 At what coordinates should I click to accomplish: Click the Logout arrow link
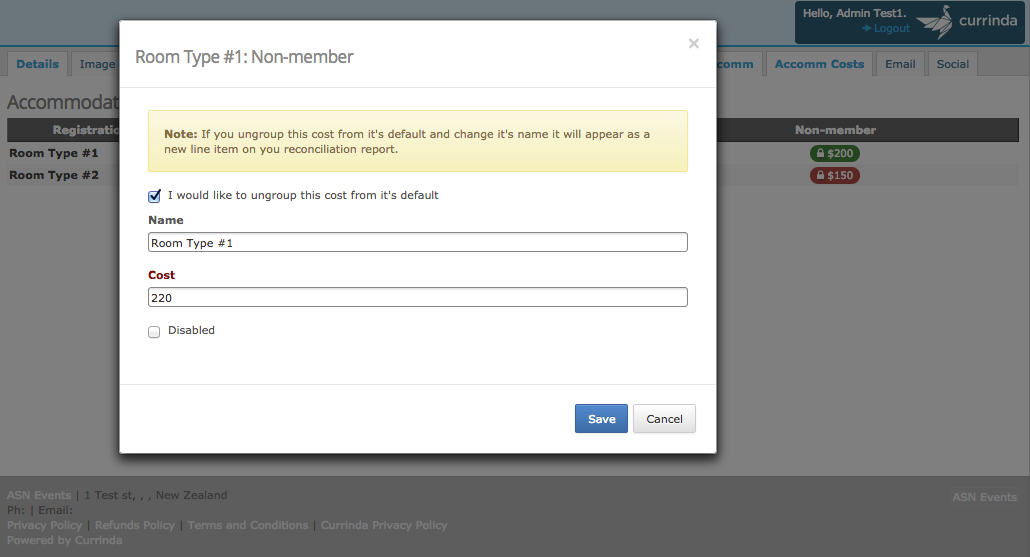[x=885, y=28]
